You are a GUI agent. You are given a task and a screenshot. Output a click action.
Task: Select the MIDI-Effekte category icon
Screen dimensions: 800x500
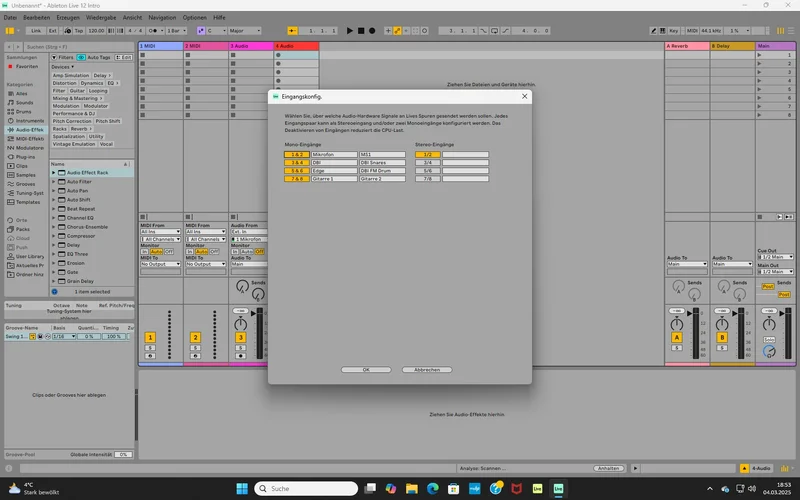(11, 139)
